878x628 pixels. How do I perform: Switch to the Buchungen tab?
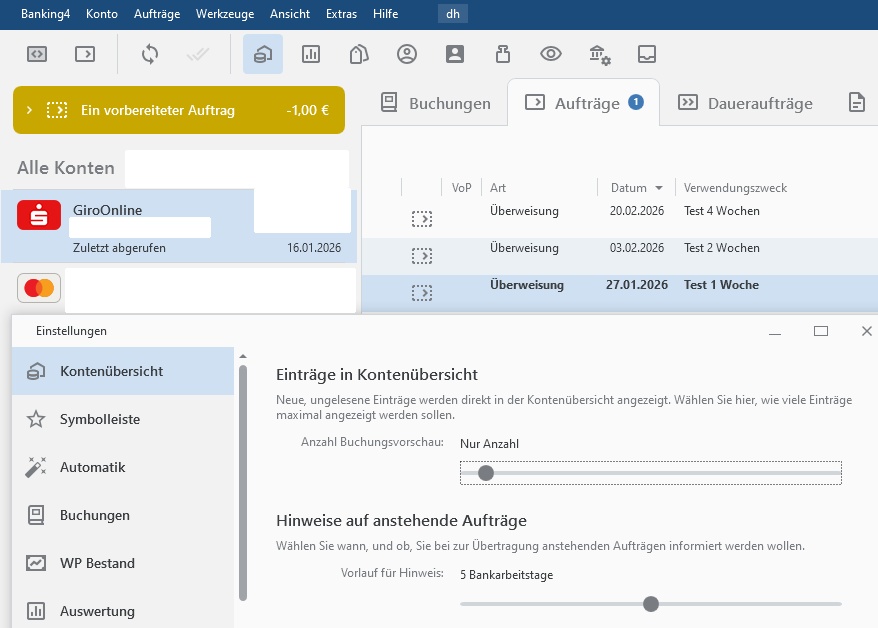coord(436,103)
